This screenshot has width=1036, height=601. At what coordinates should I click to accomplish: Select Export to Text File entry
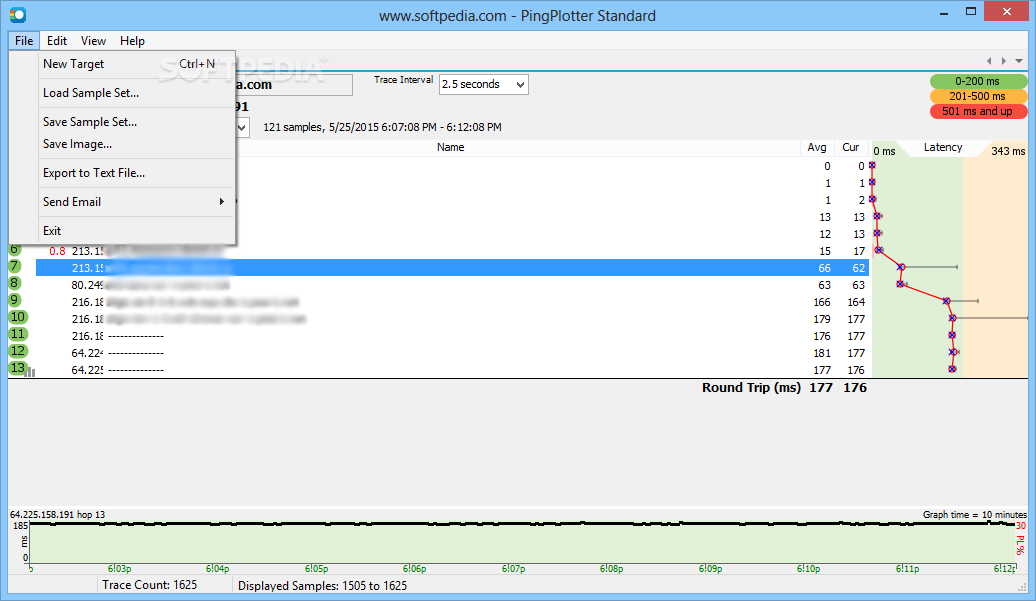(x=136, y=173)
